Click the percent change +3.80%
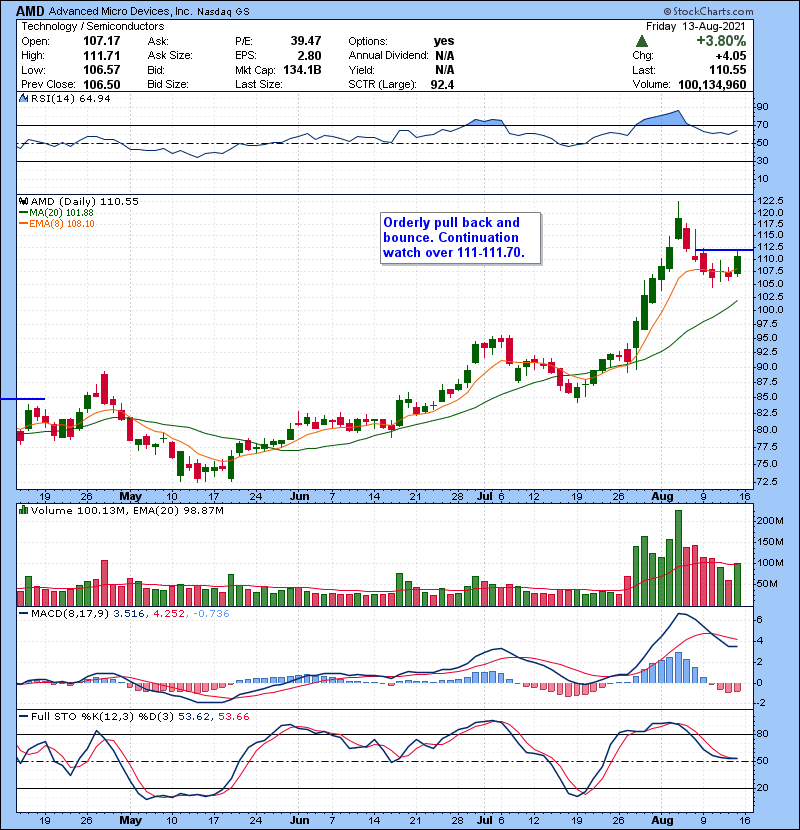 click(x=721, y=41)
